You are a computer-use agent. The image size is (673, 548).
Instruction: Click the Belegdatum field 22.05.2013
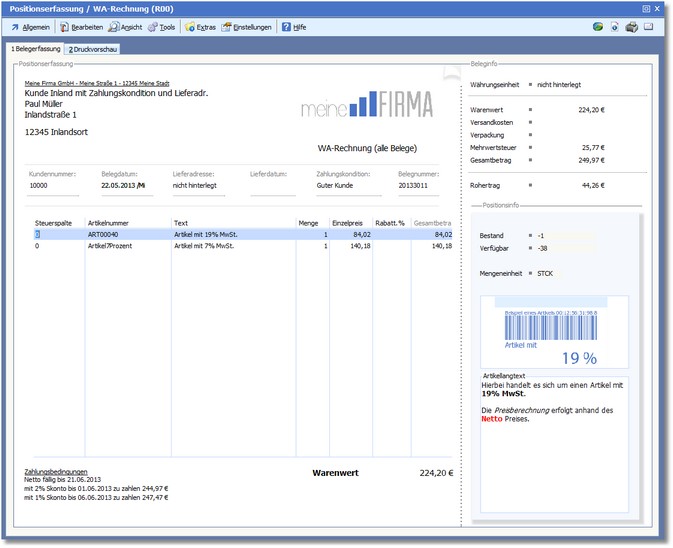[124, 185]
